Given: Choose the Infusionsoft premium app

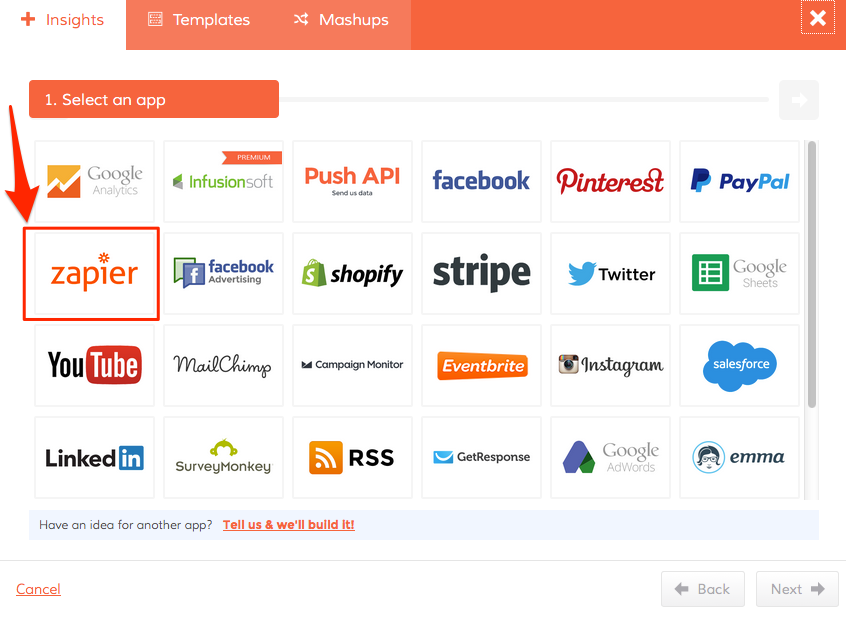Looking at the screenshot, I should [223, 181].
